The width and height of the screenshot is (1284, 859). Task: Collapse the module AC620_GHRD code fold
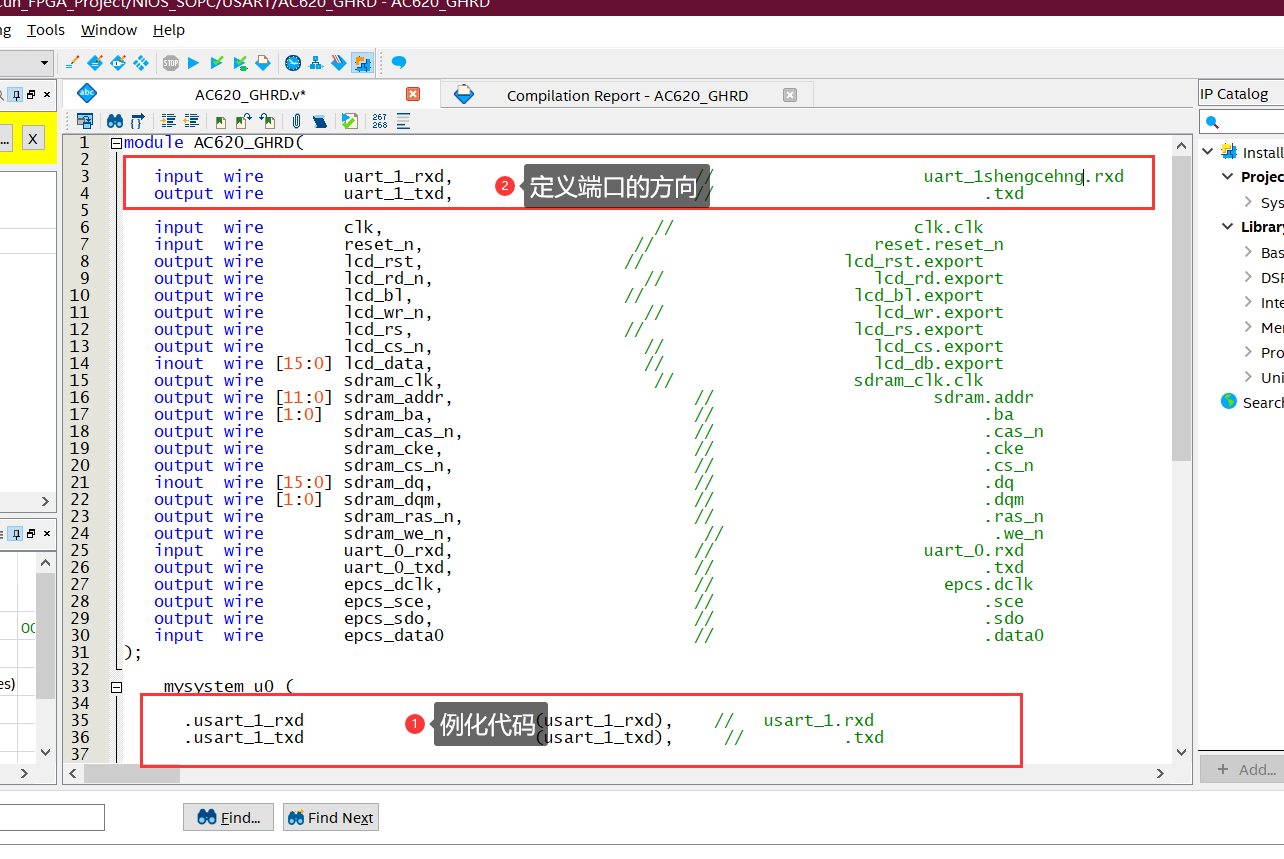click(x=116, y=143)
